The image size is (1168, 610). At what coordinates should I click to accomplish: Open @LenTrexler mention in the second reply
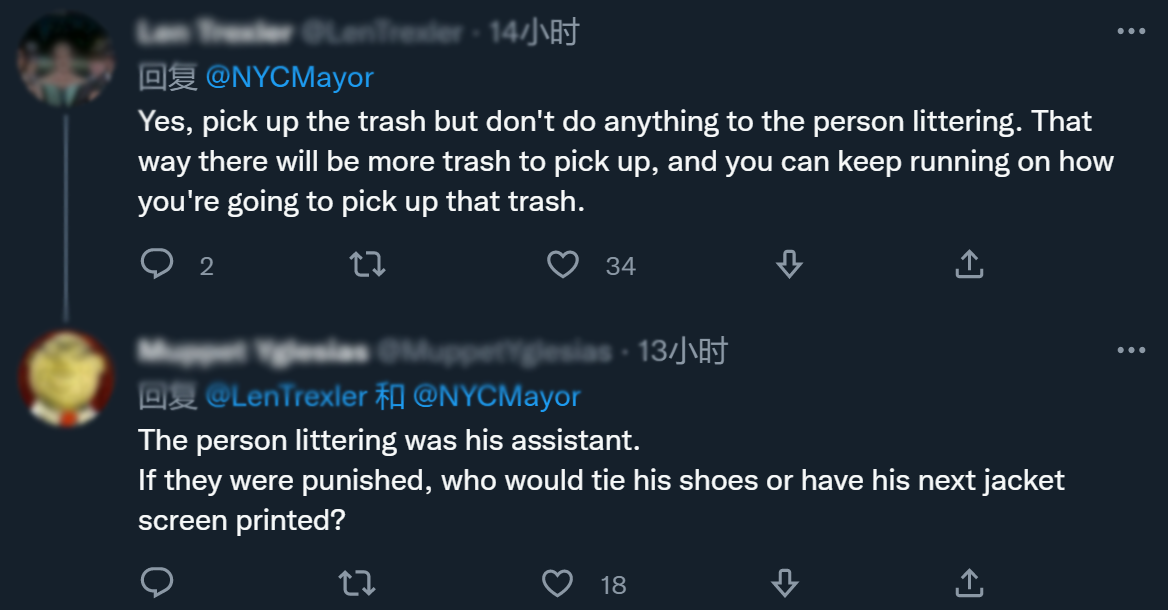coord(286,396)
